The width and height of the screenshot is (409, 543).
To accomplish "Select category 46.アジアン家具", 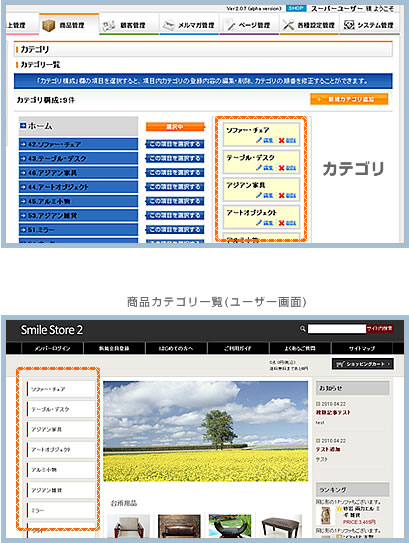I will (x=78, y=172).
